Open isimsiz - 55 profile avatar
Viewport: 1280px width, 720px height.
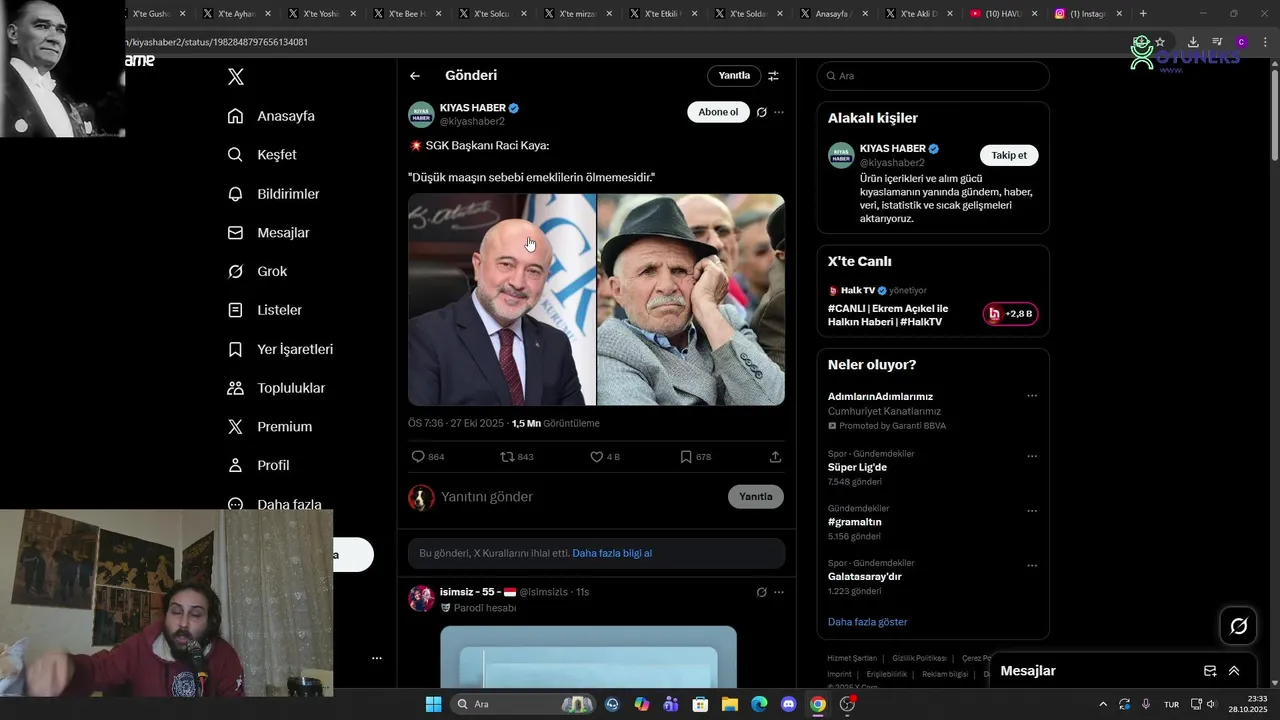click(x=421, y=598)
